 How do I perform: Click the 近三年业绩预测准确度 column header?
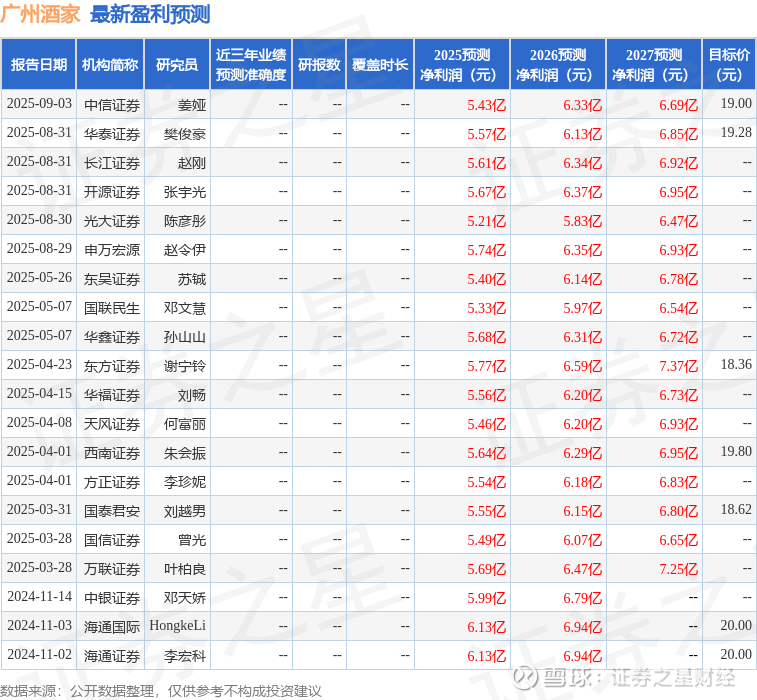pyautogui.click(x=251, y=65)
